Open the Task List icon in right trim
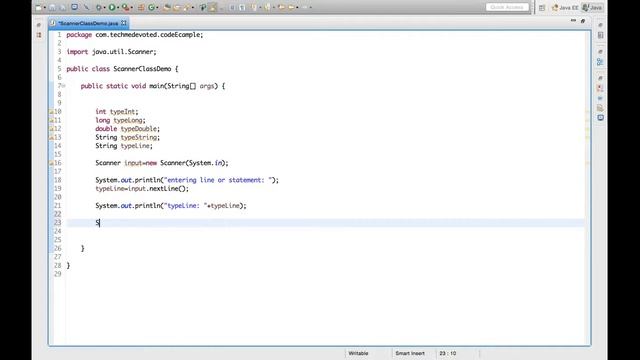The image size is (640, 360). [x=600, y=36]
